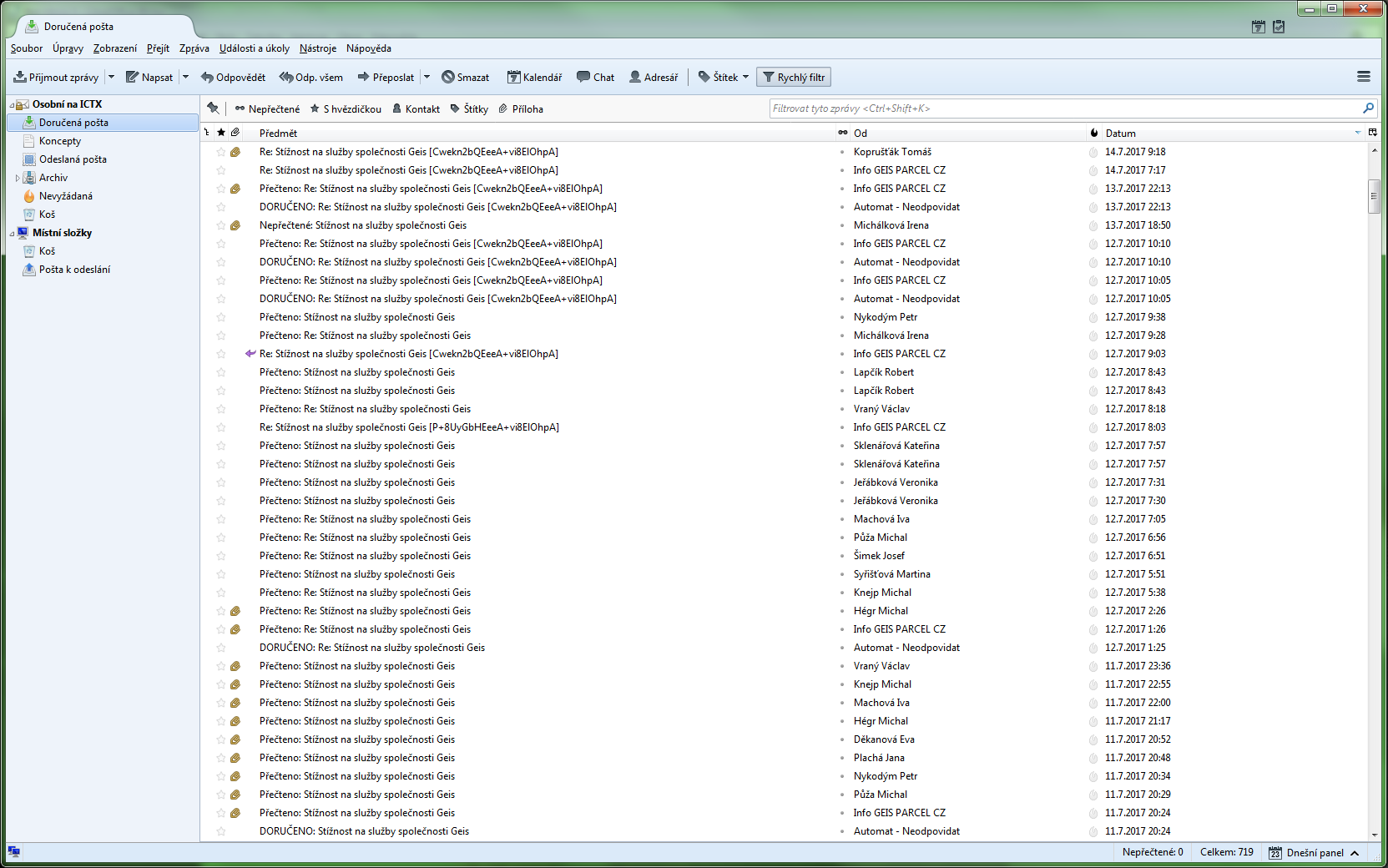1388x868 pixels.
Task: Open the Tasks tab icon at top right
Action: (x=1279, y=27)
